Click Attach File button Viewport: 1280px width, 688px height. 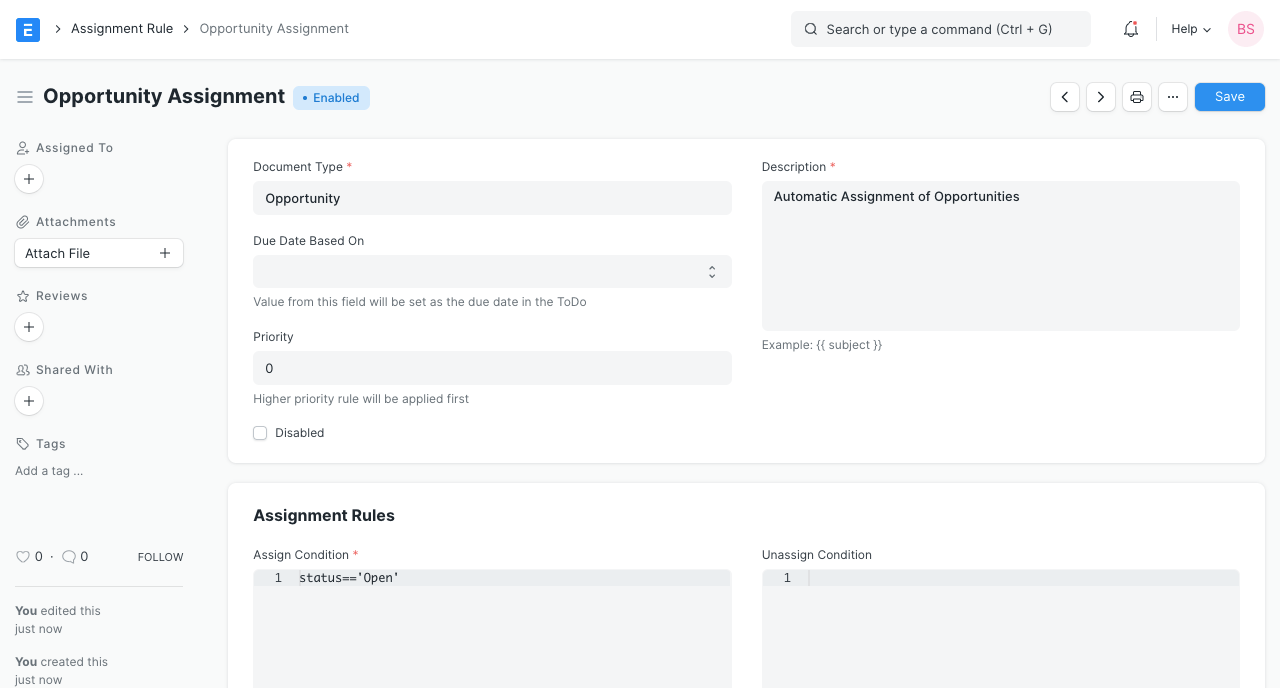98,253
